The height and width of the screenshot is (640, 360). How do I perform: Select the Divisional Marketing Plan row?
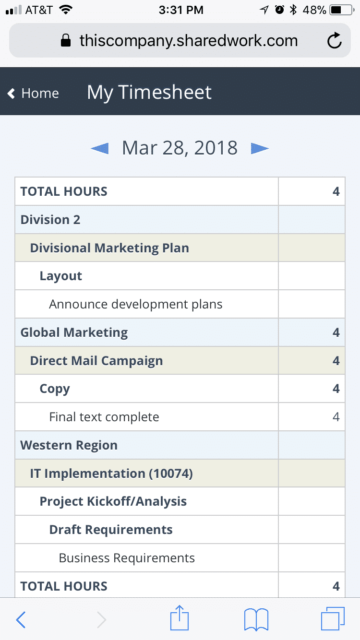click(180, 248)
